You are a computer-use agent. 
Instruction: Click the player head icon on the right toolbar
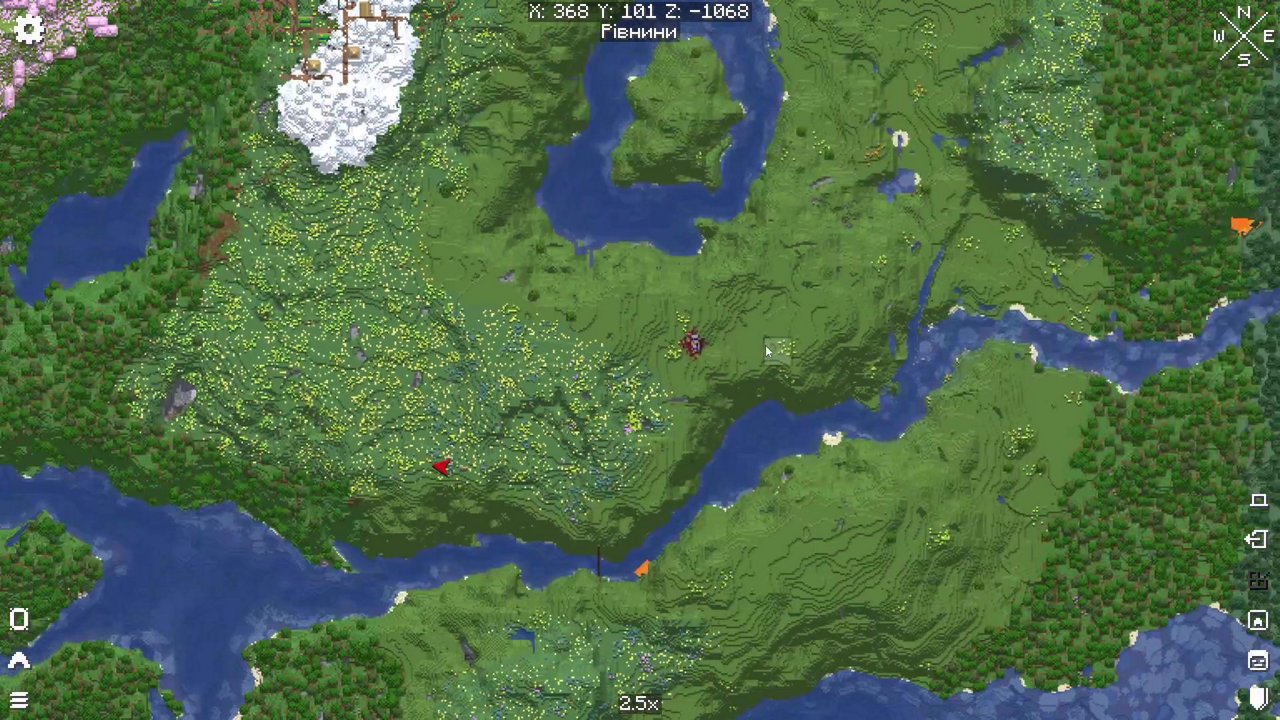click(x=1258, y=660)
